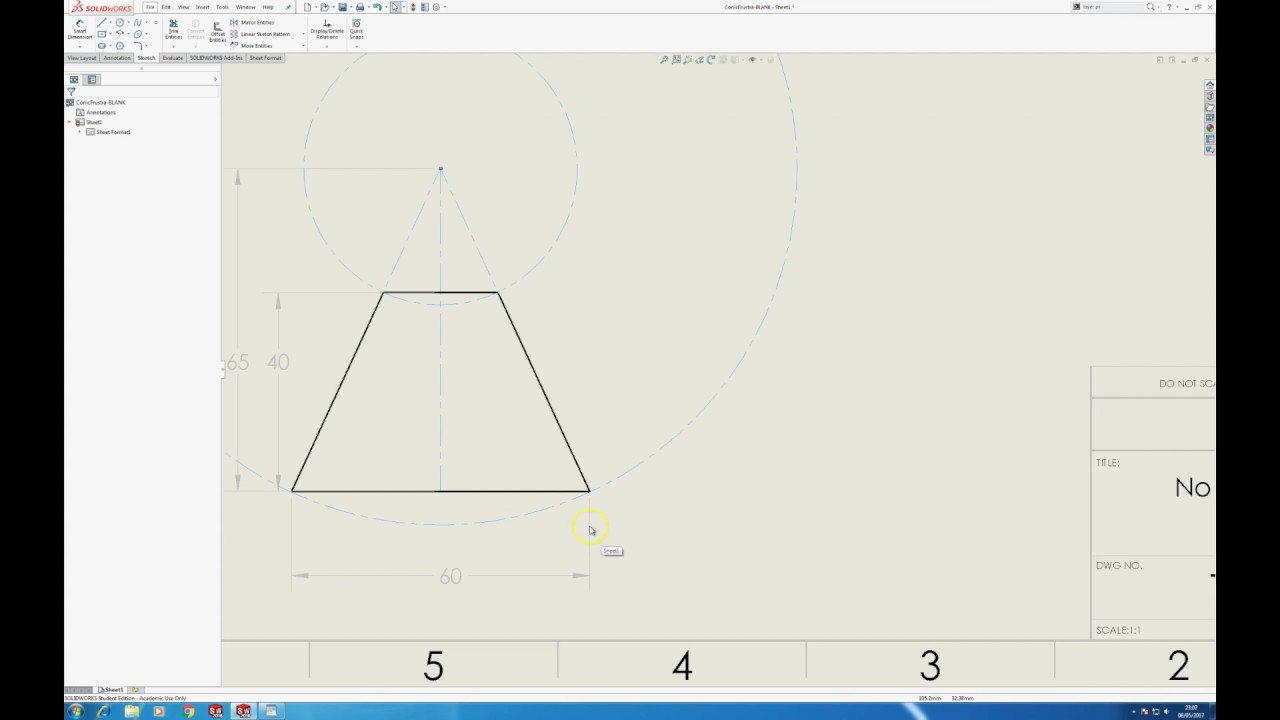Pick the Line sketch tool
This screenshot has height=720, width=1280.
tap(101, 22)
